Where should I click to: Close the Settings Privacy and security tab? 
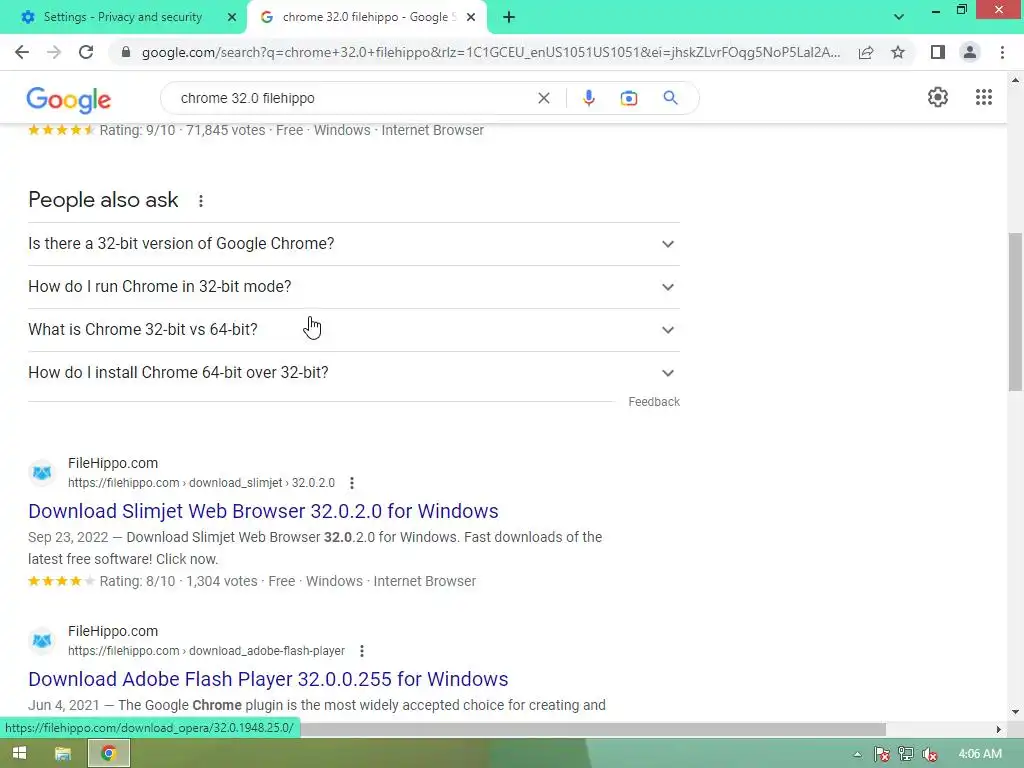231,17
